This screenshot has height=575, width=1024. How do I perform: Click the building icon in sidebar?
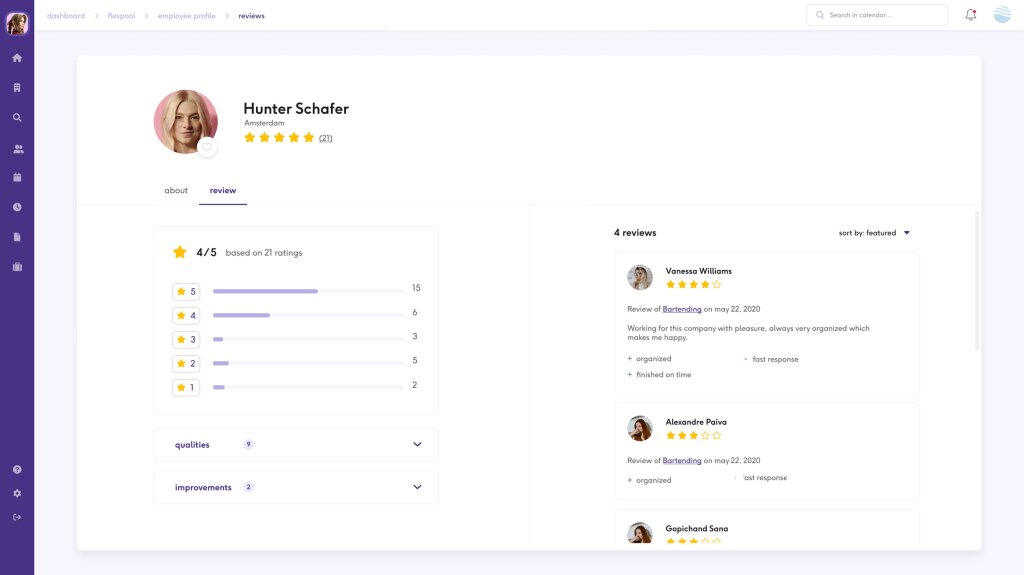(17, 88)
